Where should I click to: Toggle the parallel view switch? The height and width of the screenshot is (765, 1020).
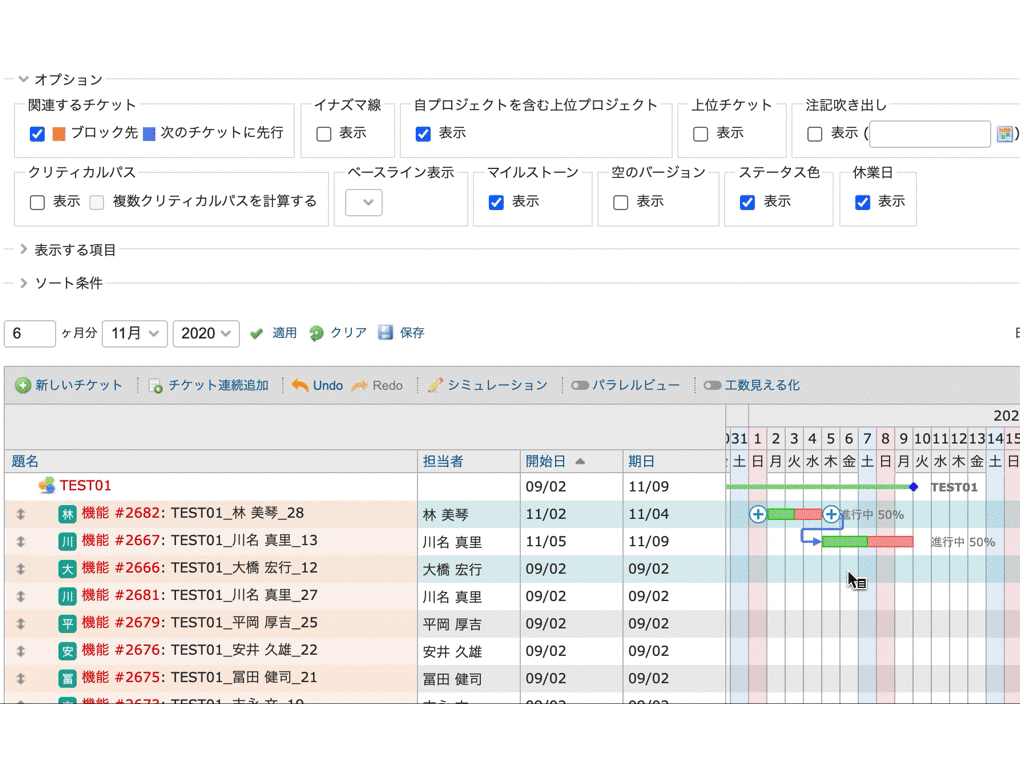click(x=580, y=386)
